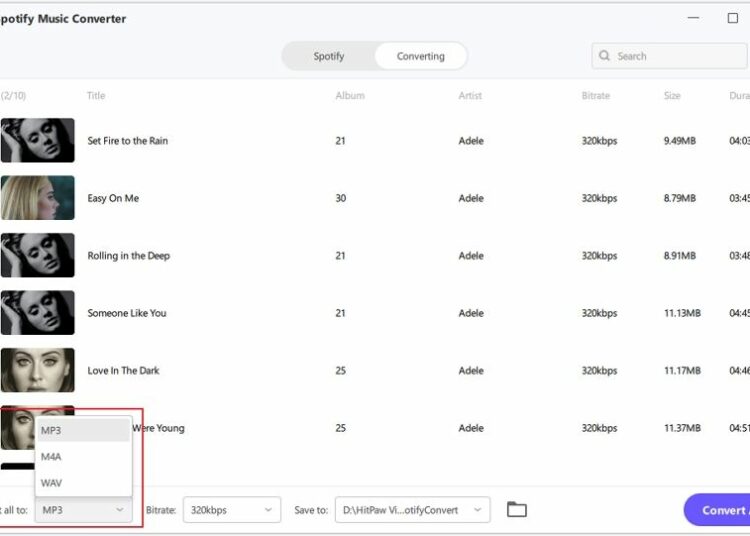
Task: Select the title Rolling in the Deep
Action: (129, 256)
